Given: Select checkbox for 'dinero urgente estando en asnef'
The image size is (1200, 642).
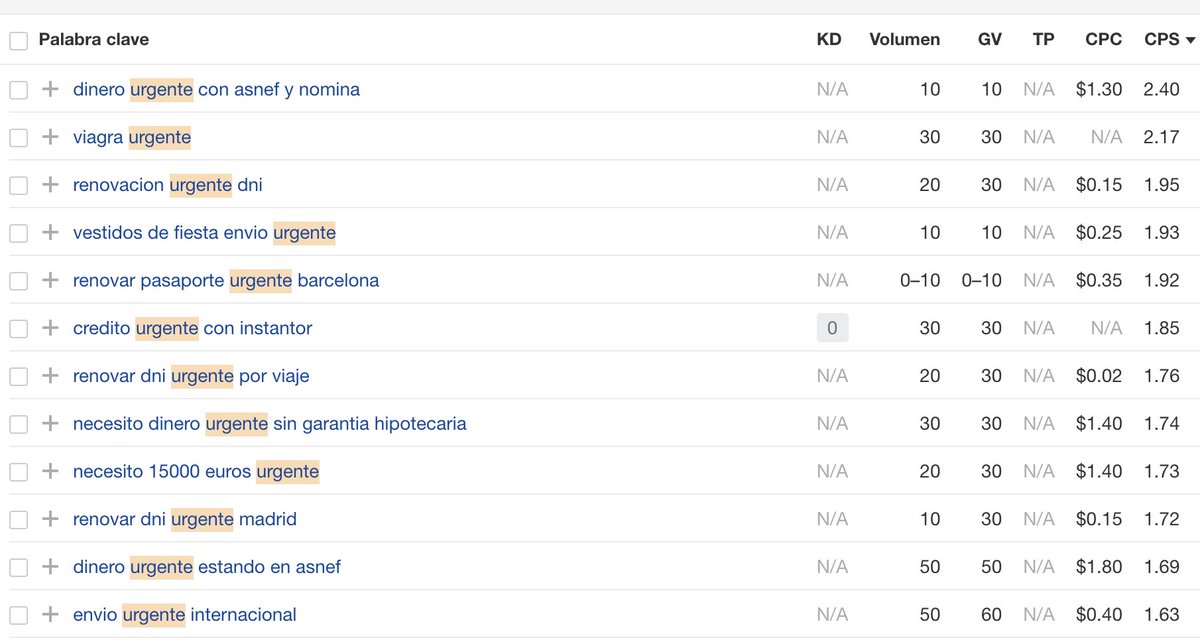Looking at the screenshot, I should [18, 568].
